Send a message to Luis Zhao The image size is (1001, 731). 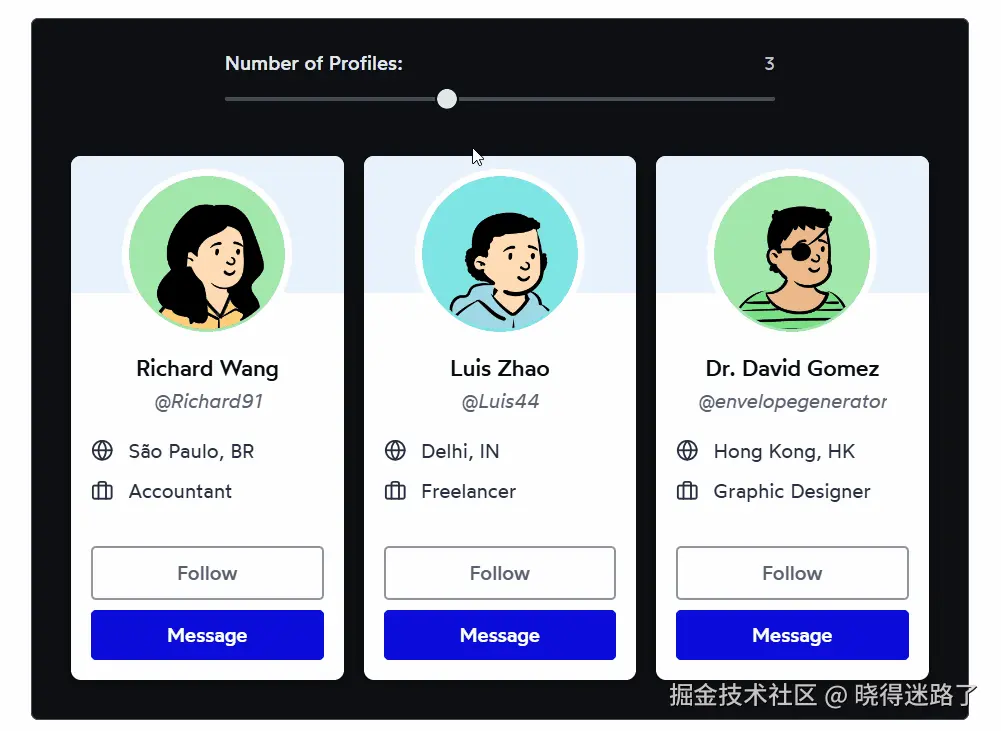pyautogui.click(x=500, y=635)
